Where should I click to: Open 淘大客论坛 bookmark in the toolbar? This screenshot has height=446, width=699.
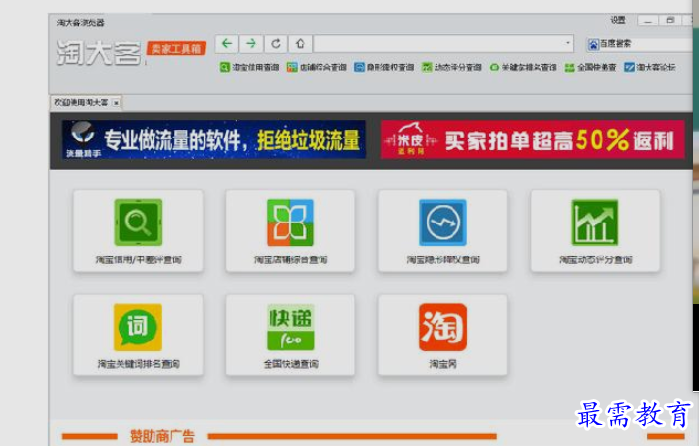(650, 67)
